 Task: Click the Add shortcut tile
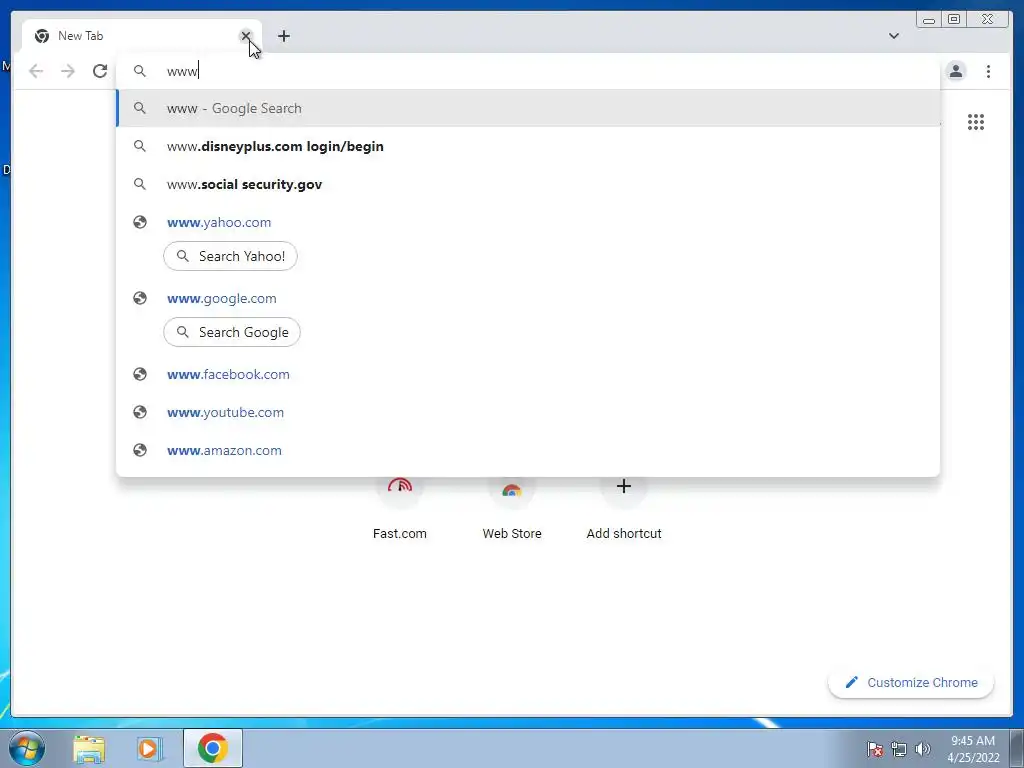point(624,508)
